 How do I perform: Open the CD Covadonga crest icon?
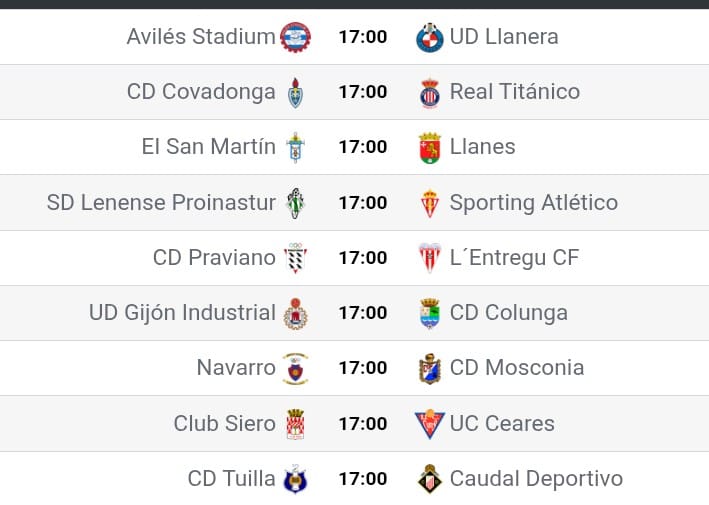295,93
